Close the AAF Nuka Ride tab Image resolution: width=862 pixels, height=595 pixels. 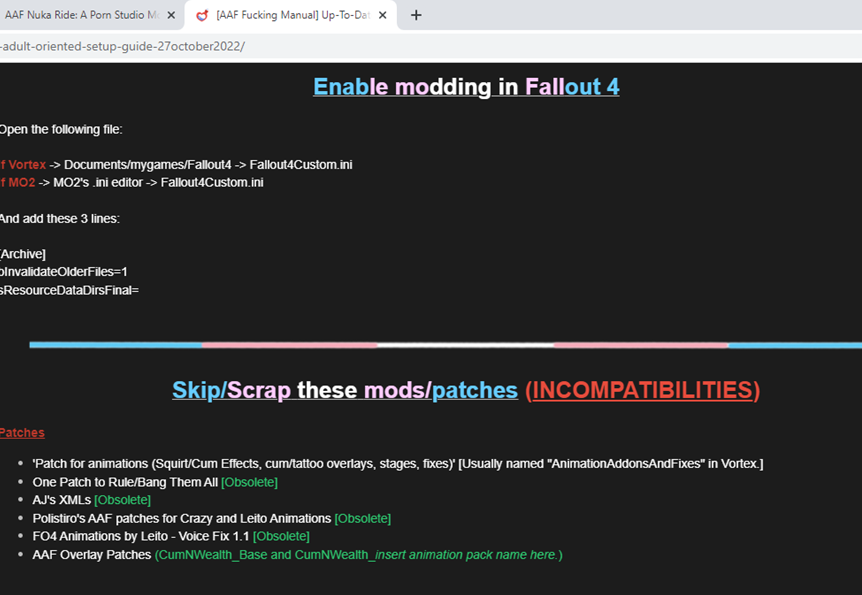(169, 16)
